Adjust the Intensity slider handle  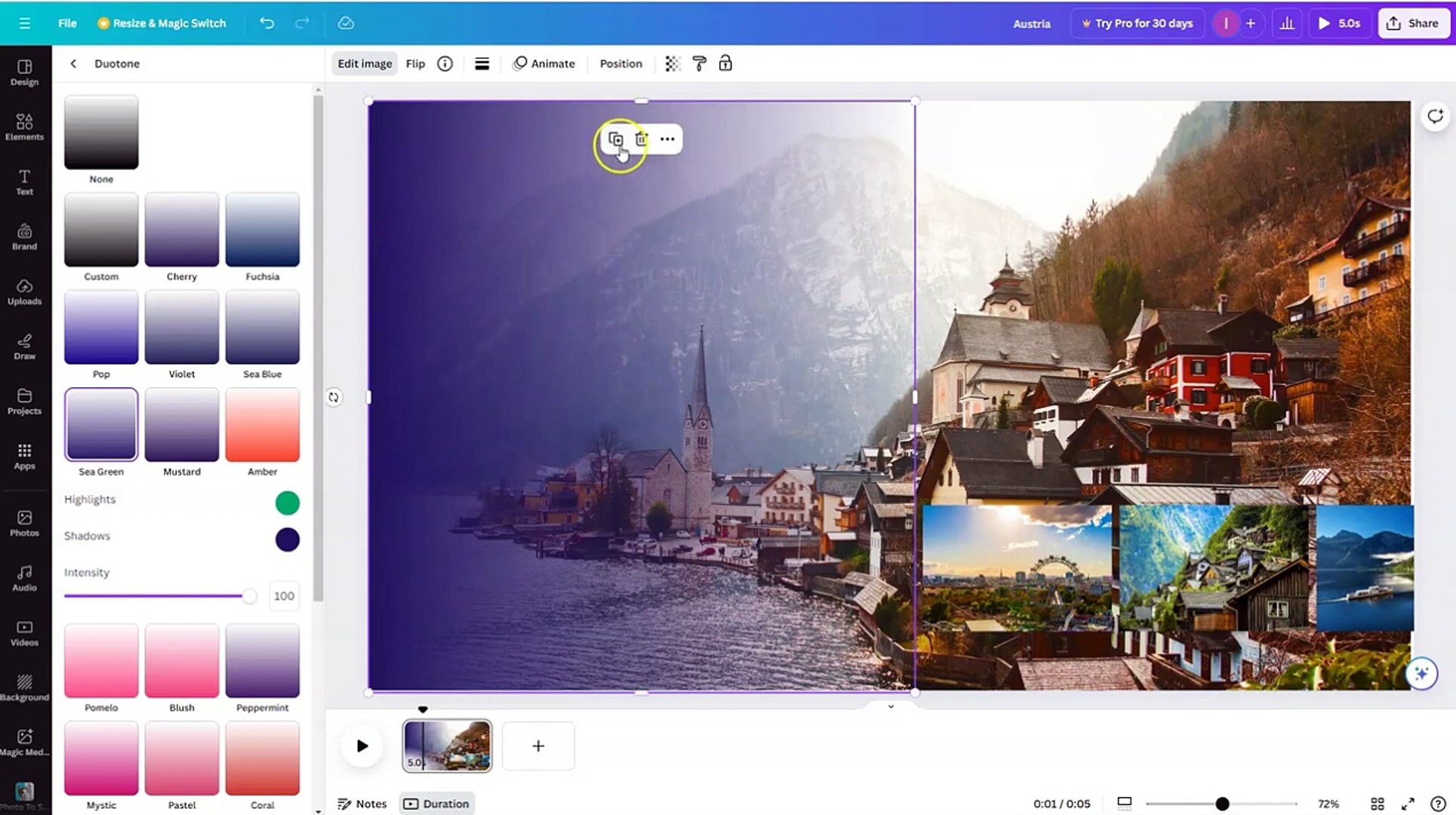tap(250, 595)
